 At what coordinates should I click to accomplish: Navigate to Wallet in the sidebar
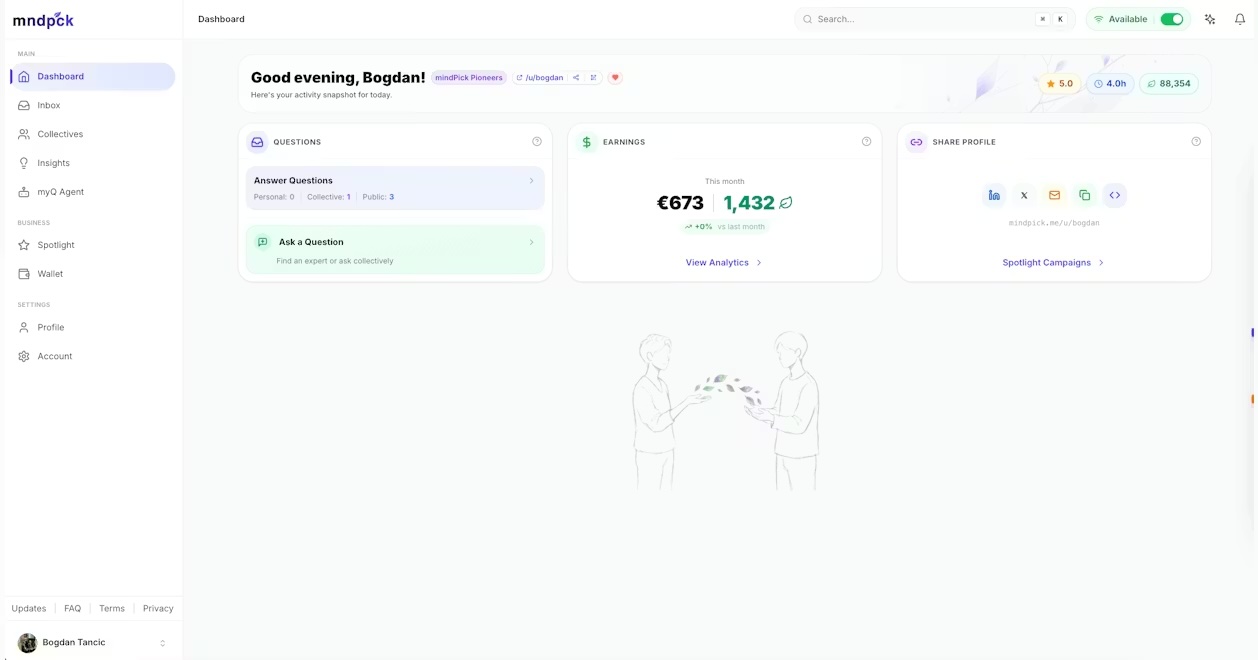tap(50, 273)
